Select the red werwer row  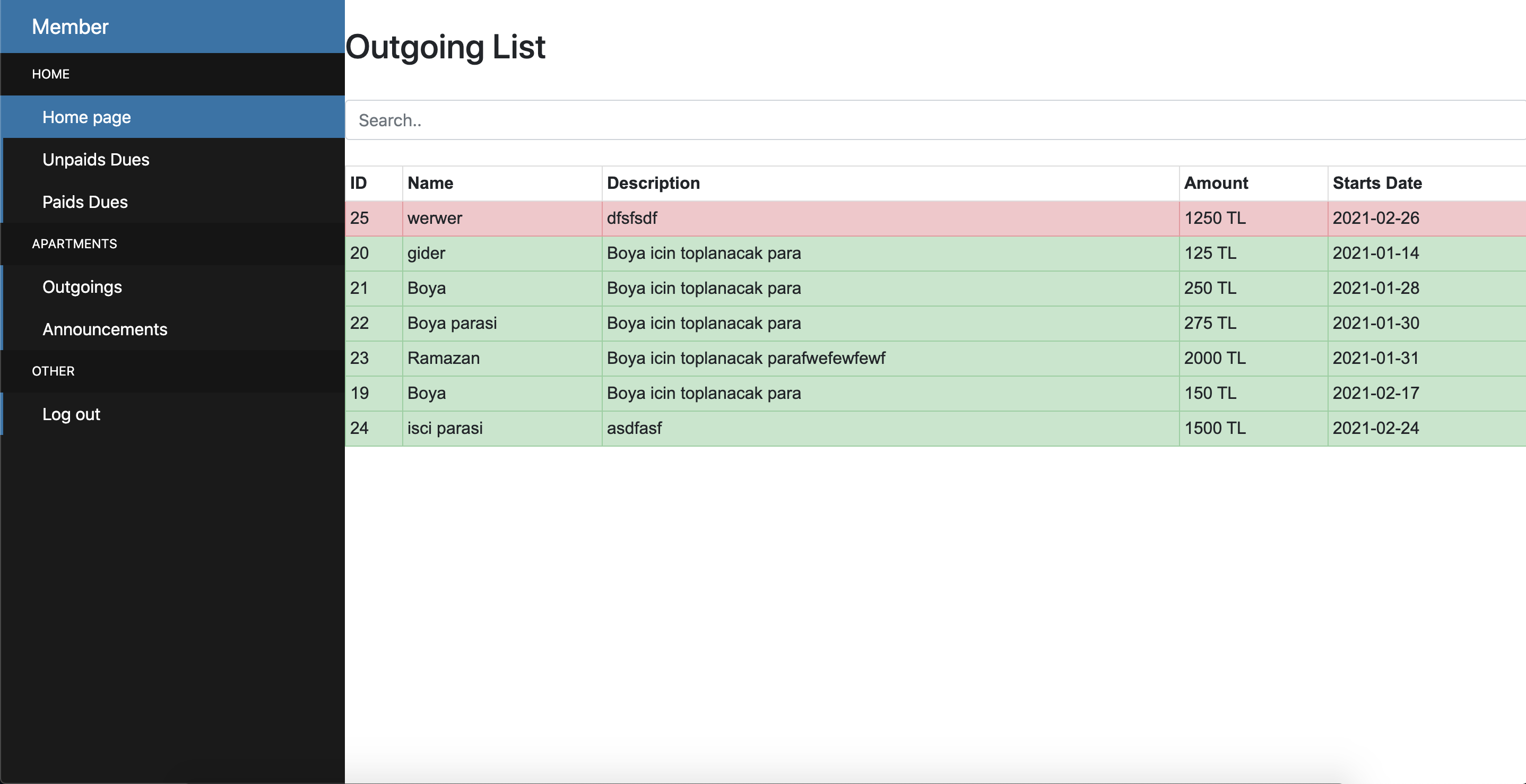point(434,218)
